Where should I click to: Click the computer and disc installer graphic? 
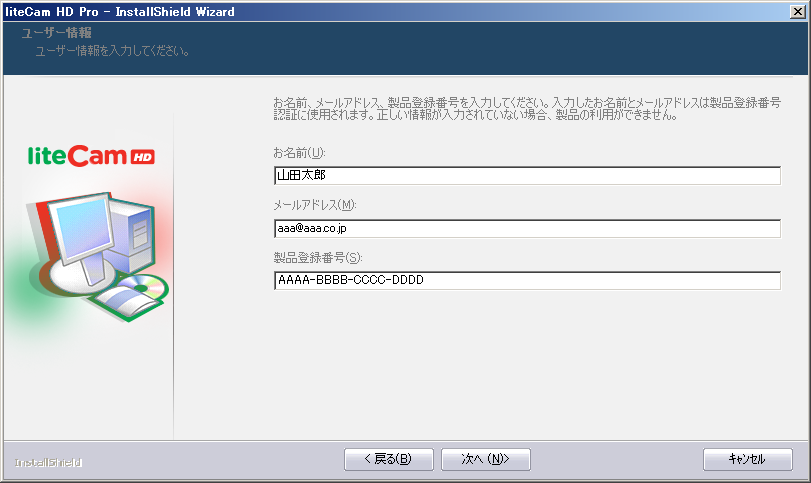click(x=97, y=256)
